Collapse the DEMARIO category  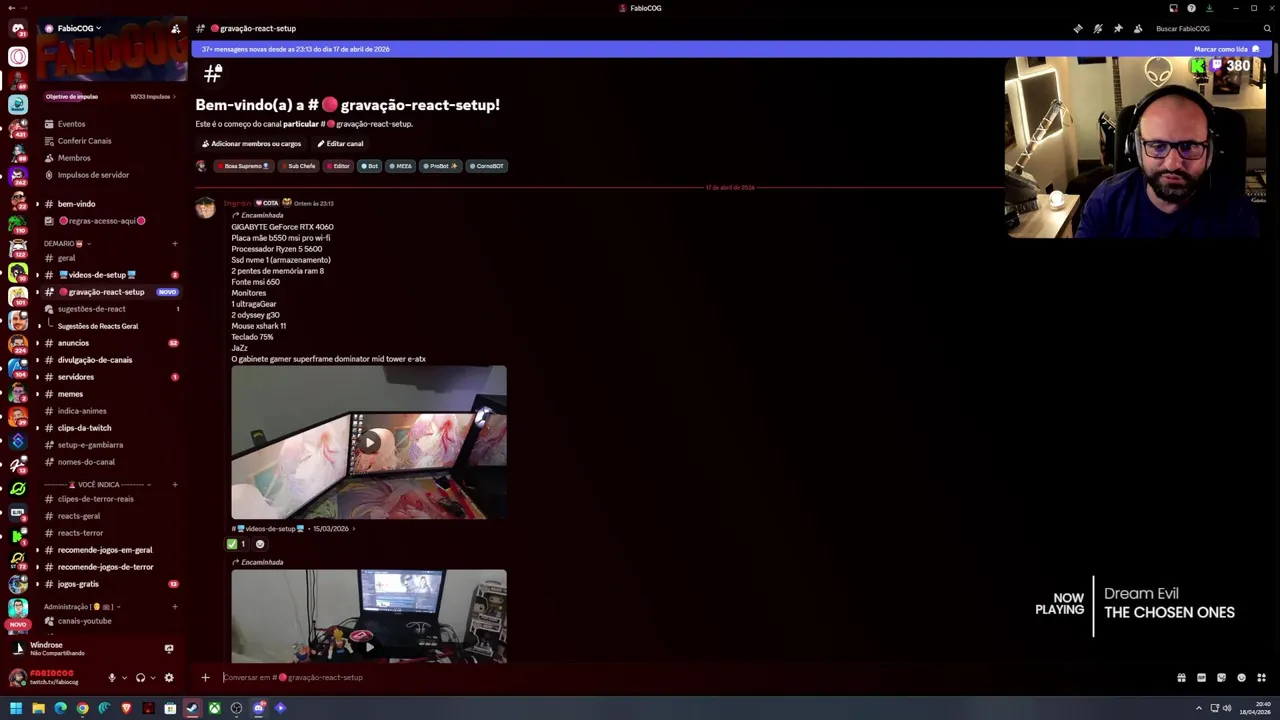(66, 243)
